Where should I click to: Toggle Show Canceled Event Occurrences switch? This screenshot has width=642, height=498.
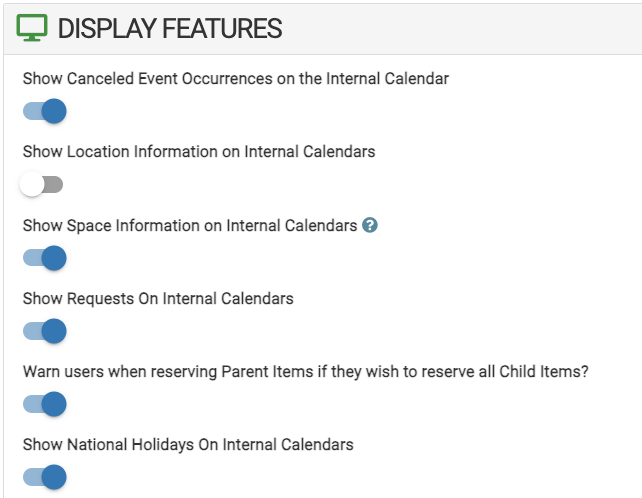coord(44,111)
